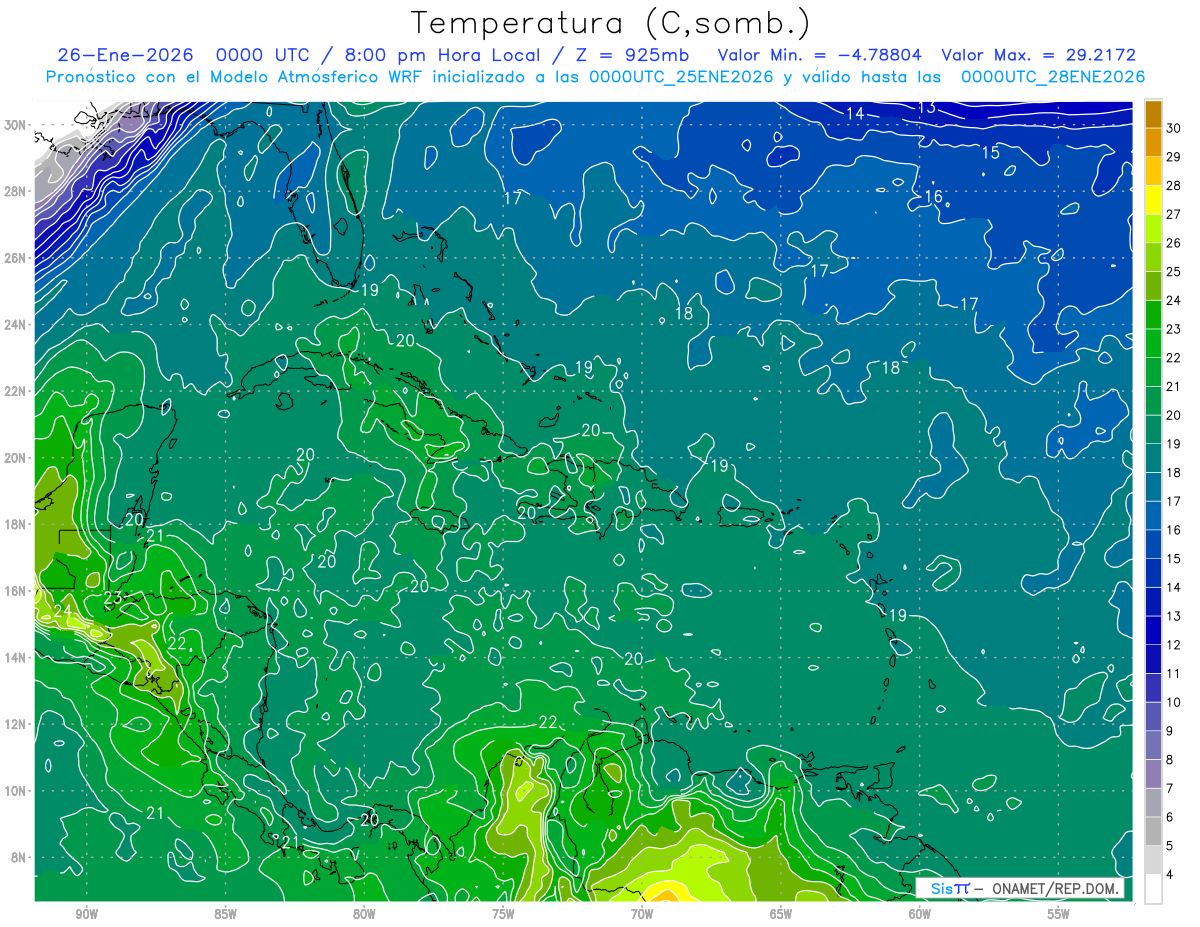Click the color bar scale number 29
This screenshot has width=1200, height=927.
(1173, 157)
